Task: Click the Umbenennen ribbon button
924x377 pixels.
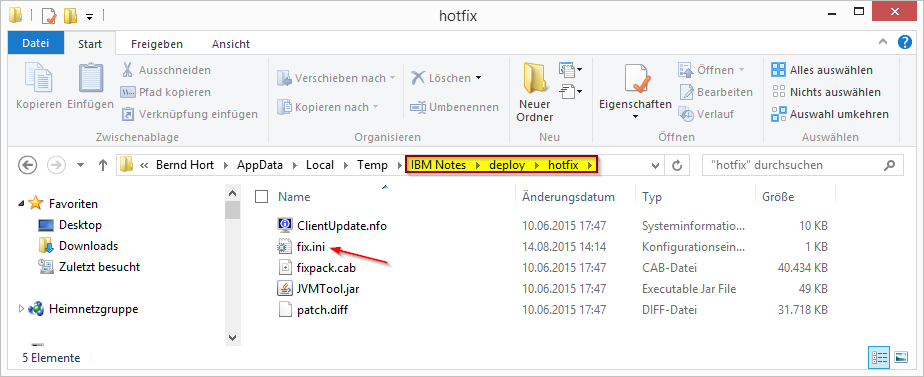Action: 454,107
